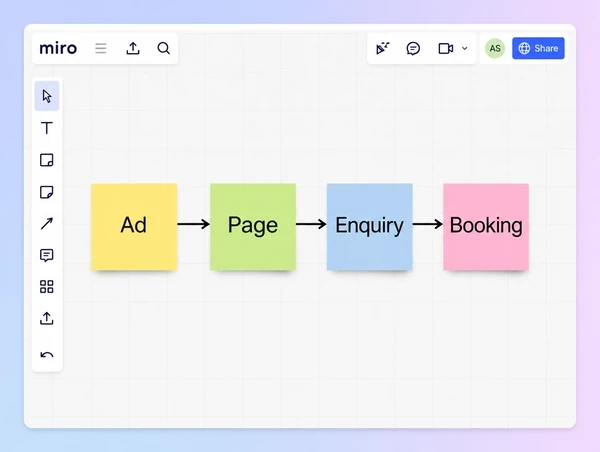Select the comment tool in the left toolbar
The width and height of the screenshot is (600, 452).
47,255
